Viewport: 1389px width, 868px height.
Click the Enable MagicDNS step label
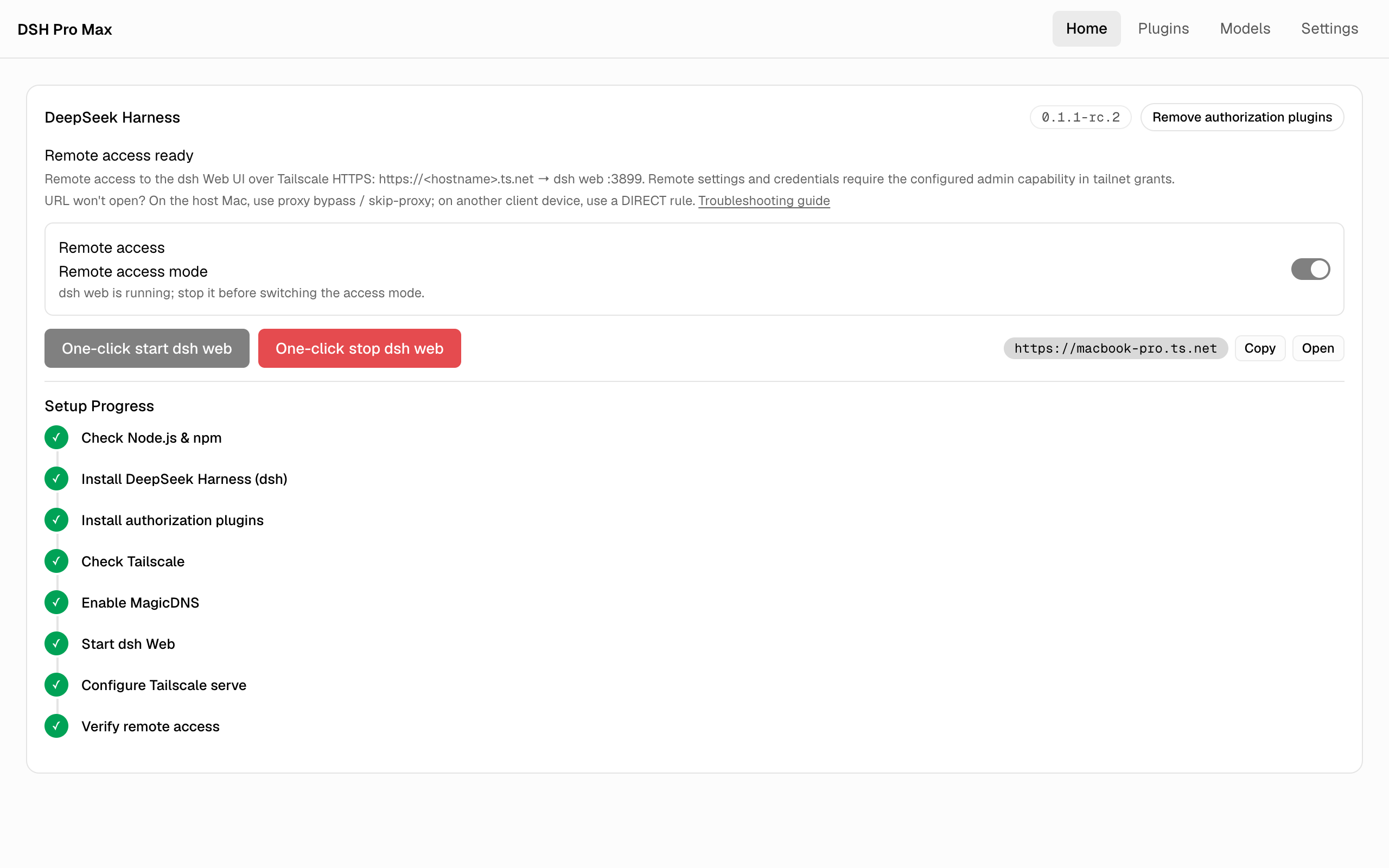coord(141,603)
